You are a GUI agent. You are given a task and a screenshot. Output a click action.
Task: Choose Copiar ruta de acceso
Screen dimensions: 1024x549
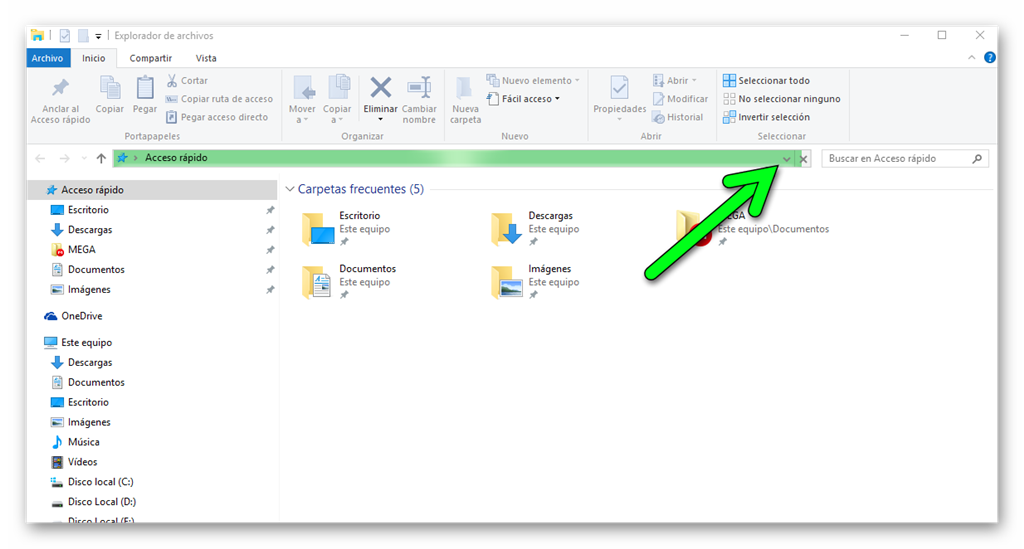[x=219, y=99]
